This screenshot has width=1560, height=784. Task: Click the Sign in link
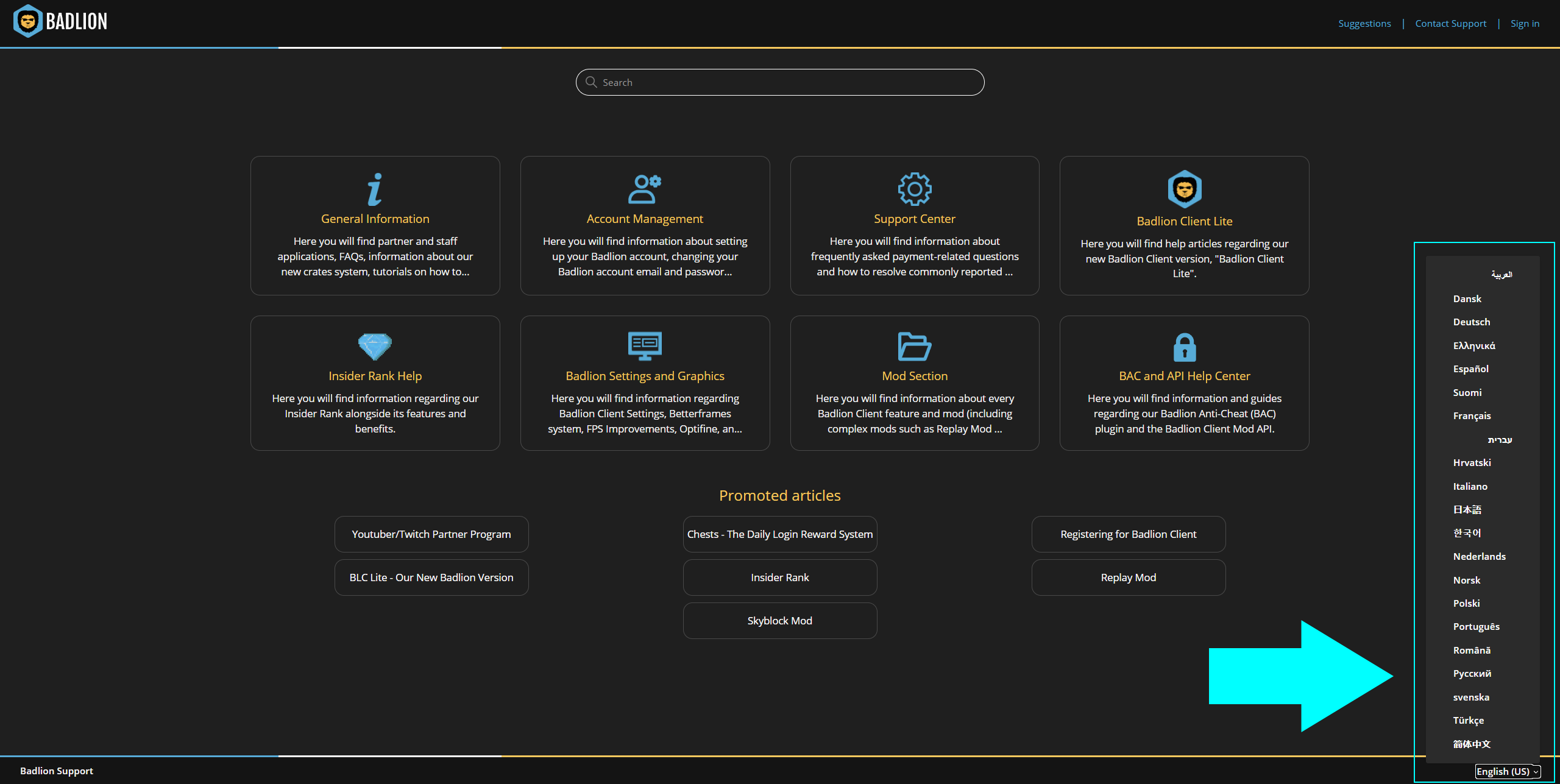(x=1525, y=23)
